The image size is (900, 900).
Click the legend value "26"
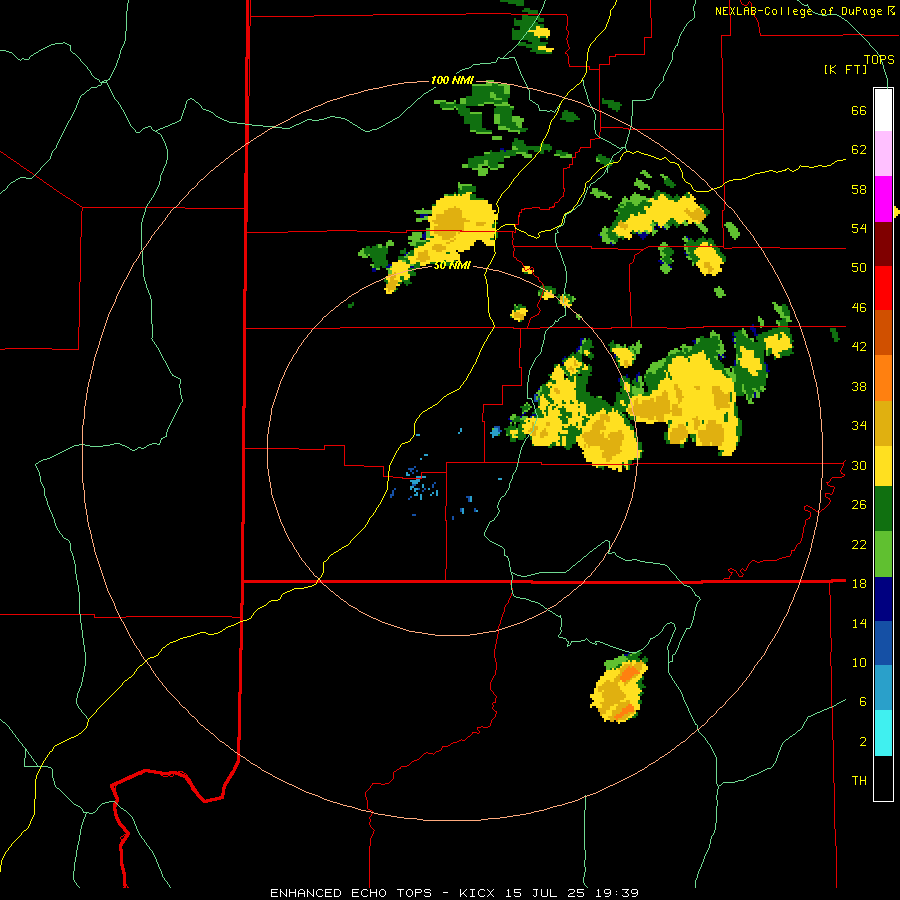click(x=859, y=505)
